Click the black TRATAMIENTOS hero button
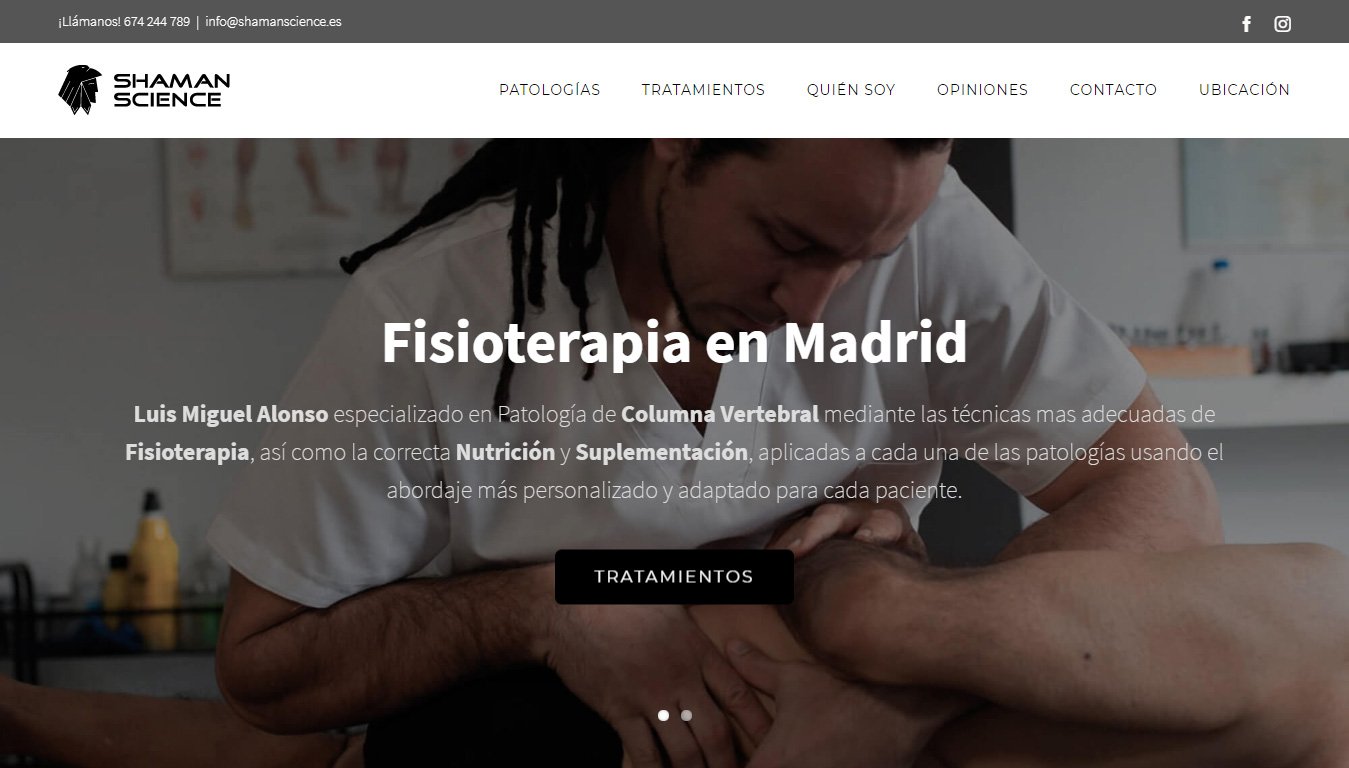This screenshot has width=1349, height=768. [x=674, y=577]
